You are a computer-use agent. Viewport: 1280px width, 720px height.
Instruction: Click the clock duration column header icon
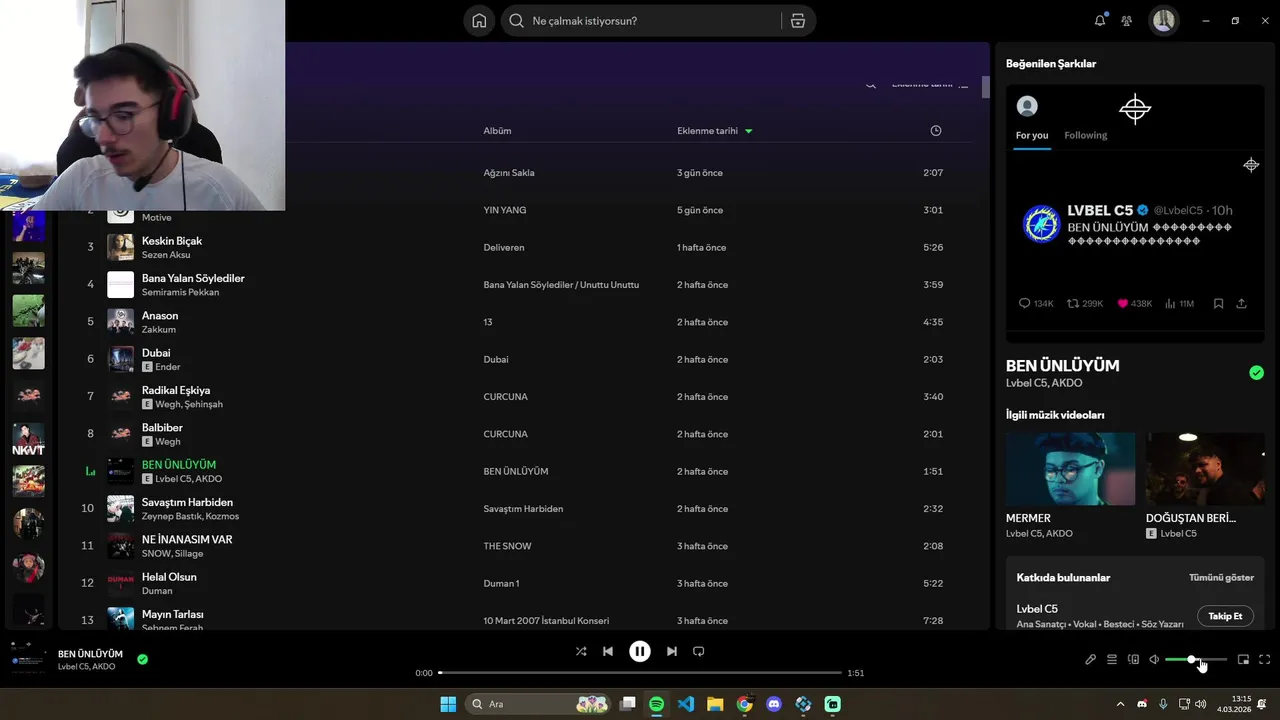pyautogui.click(x=936, y=131)
